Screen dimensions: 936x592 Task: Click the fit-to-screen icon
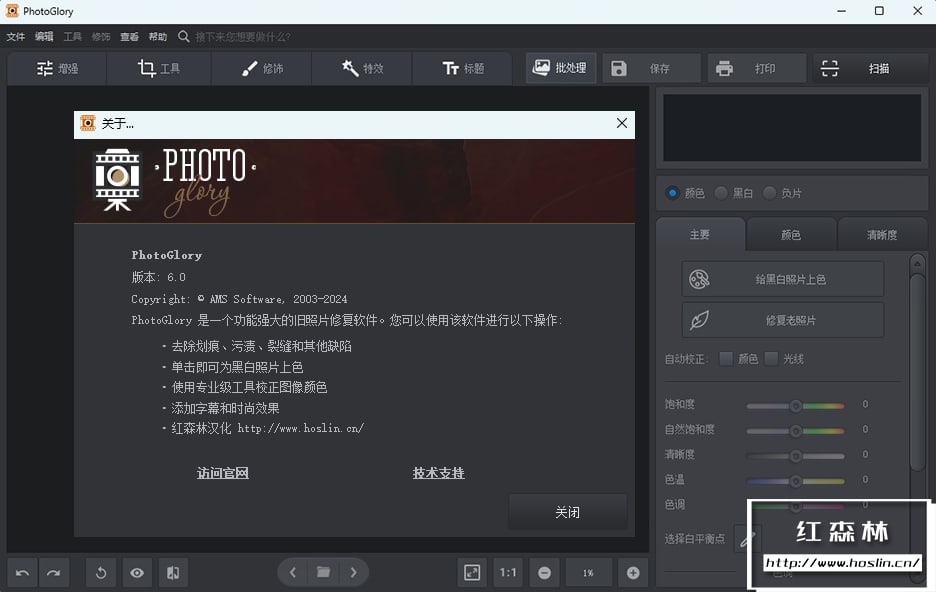pos(472,573)
